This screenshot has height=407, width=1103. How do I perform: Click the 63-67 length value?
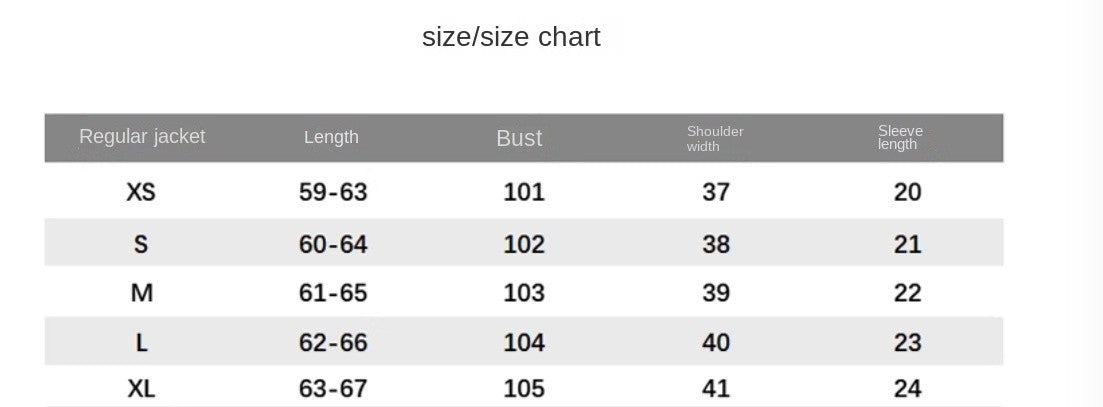[333, 389]
